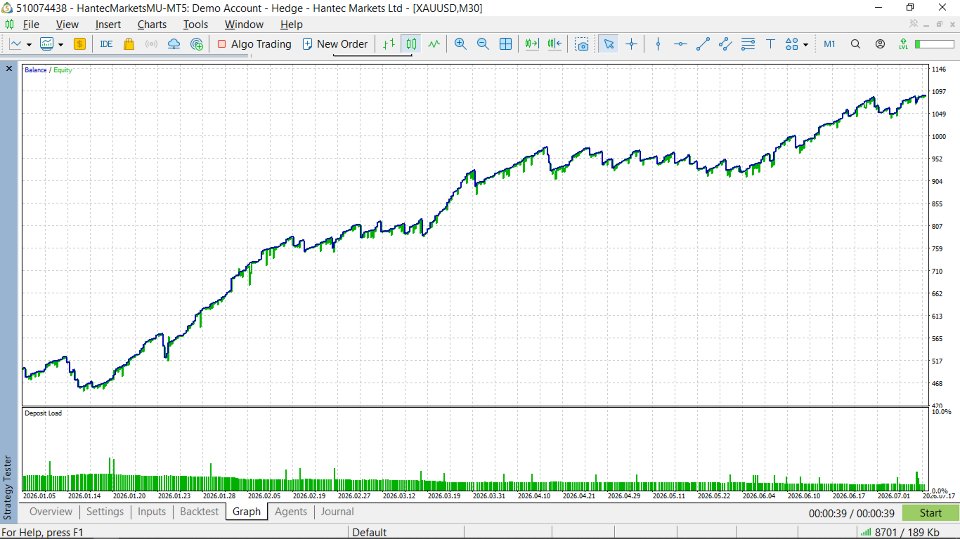Screen dimensions: 960x539
Task: Zoom in the chart with magnifier plus
Action: pos(460,44)
